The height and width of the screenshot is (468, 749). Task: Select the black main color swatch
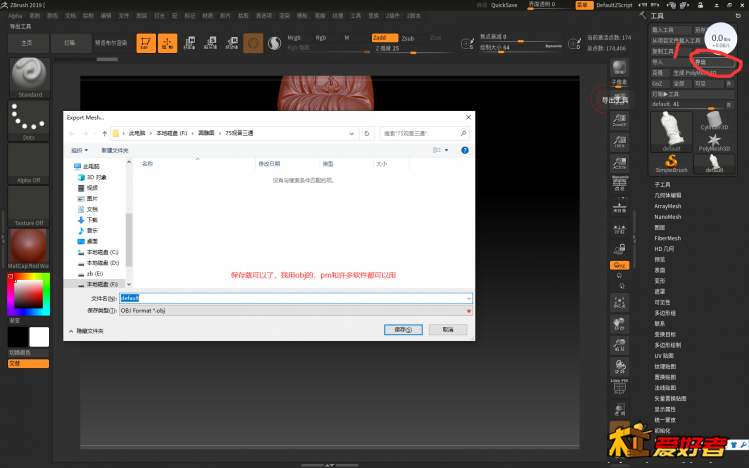click(x=18, y=337)
